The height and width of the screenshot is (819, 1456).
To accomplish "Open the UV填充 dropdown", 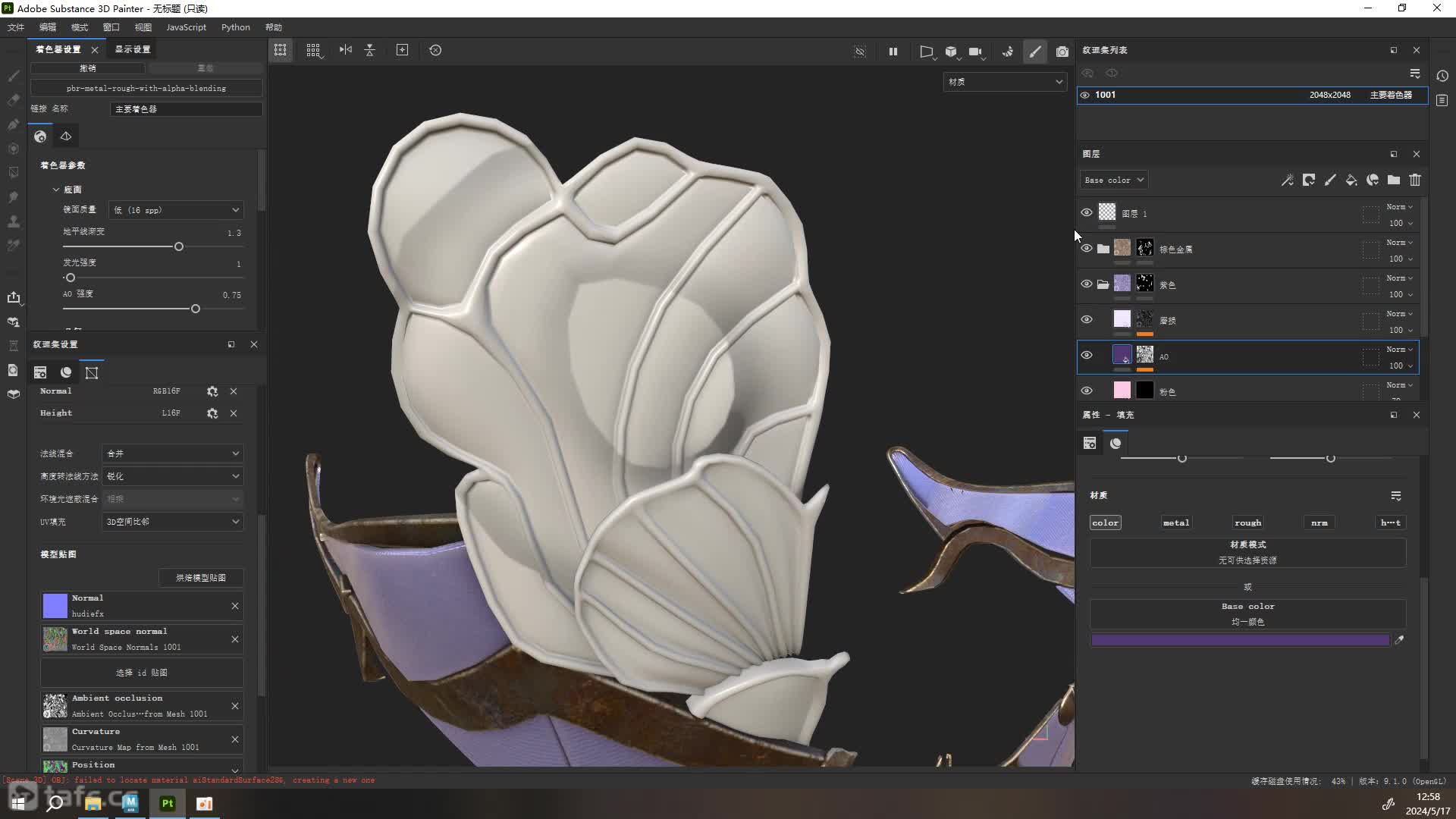I will tap(173, 522).
